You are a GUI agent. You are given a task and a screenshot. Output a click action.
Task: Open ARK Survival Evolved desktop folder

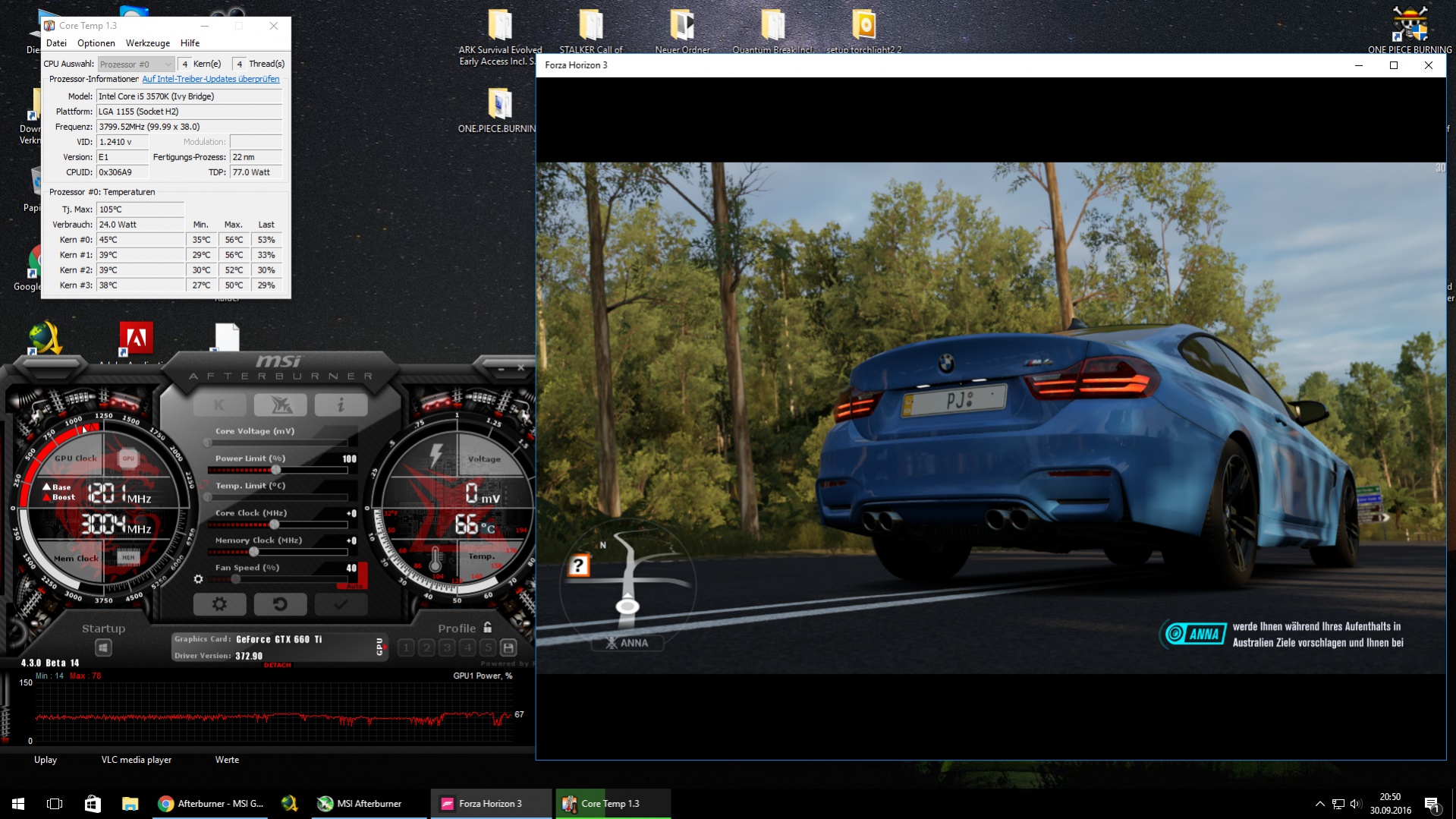(500, 38)
